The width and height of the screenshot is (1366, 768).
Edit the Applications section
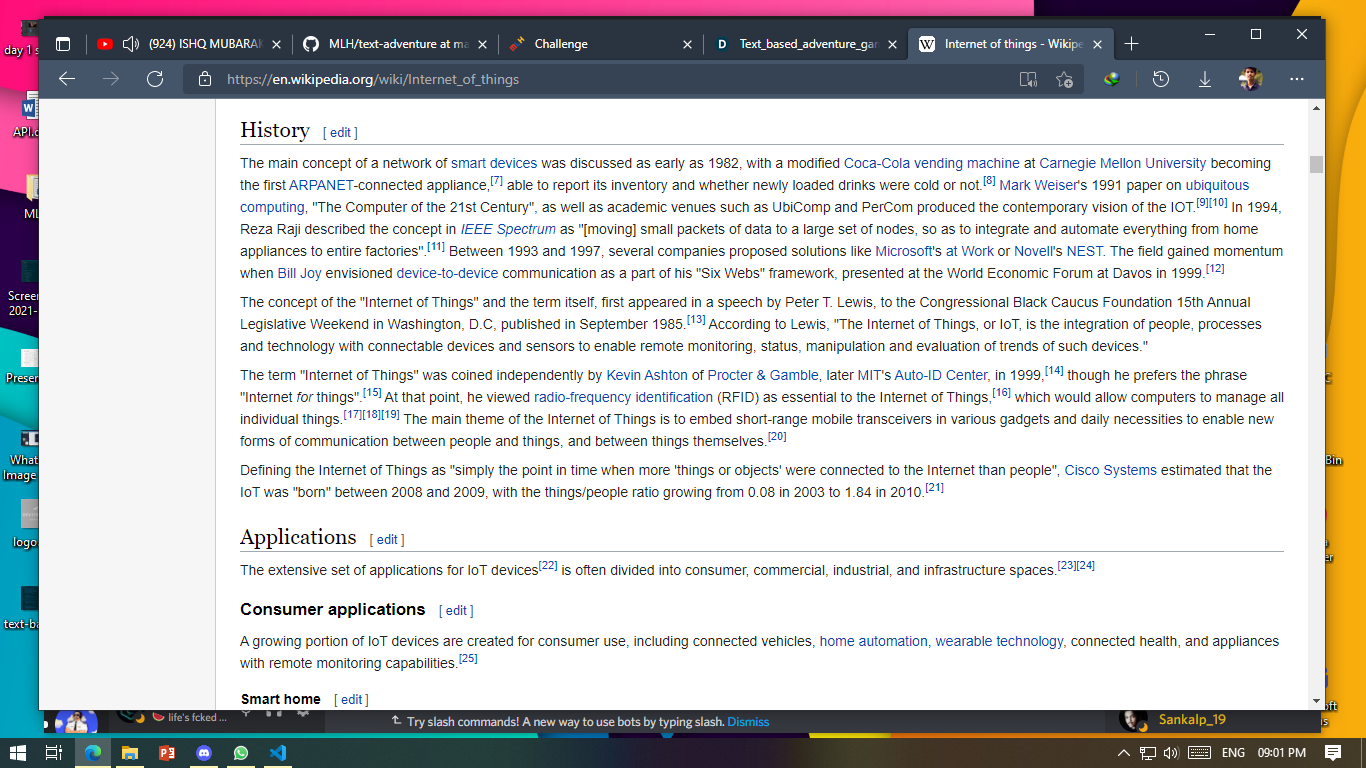[387, 540]
